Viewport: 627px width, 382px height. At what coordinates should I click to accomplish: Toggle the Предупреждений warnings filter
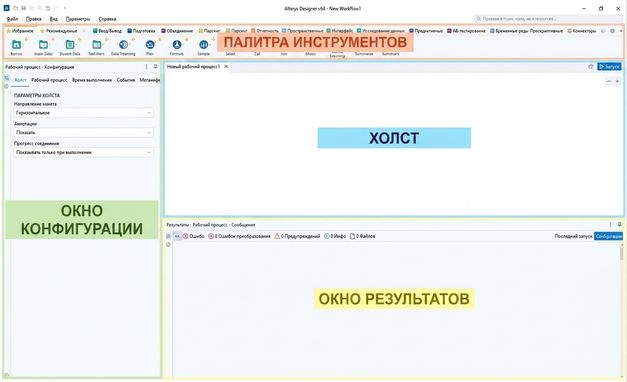[297, 236]
